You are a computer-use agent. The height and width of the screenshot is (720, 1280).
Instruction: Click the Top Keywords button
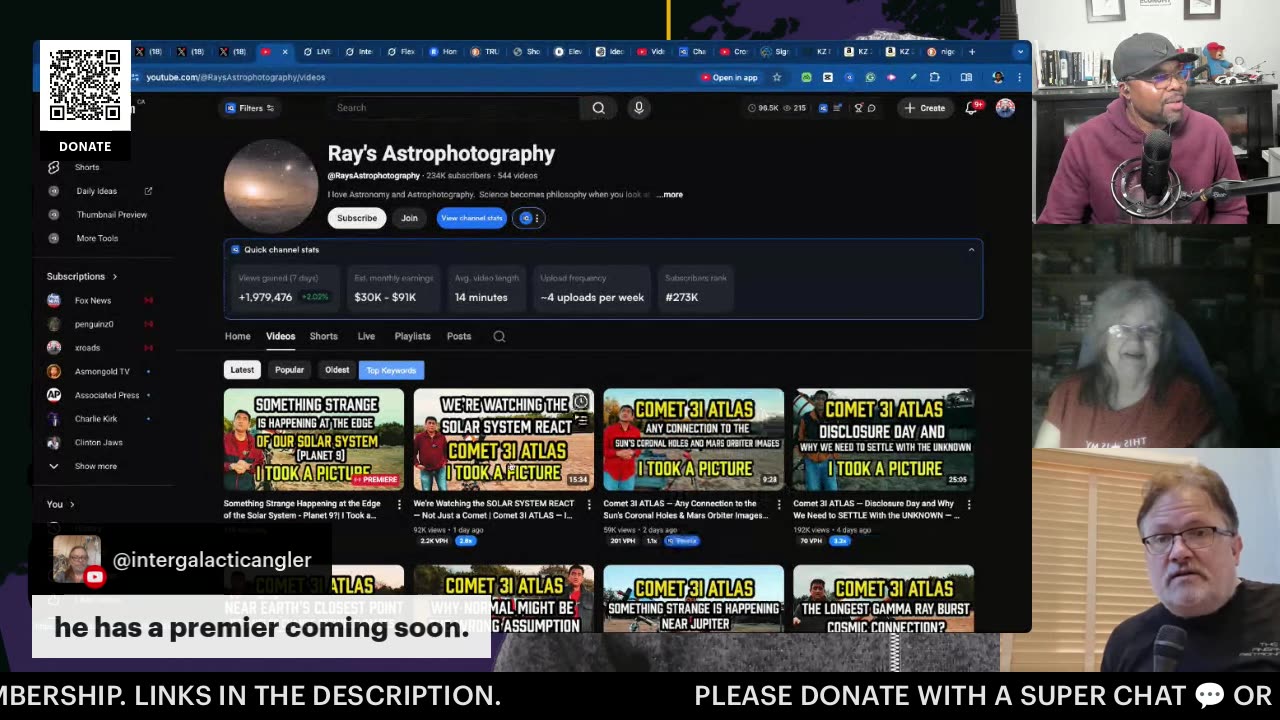pos(391,371)
